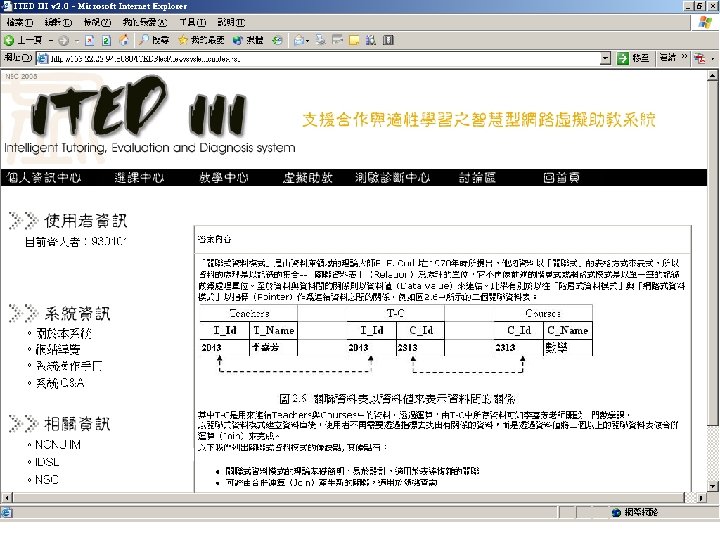
Task: Click the Teachers table title
Action: click(x=249, y=314)
